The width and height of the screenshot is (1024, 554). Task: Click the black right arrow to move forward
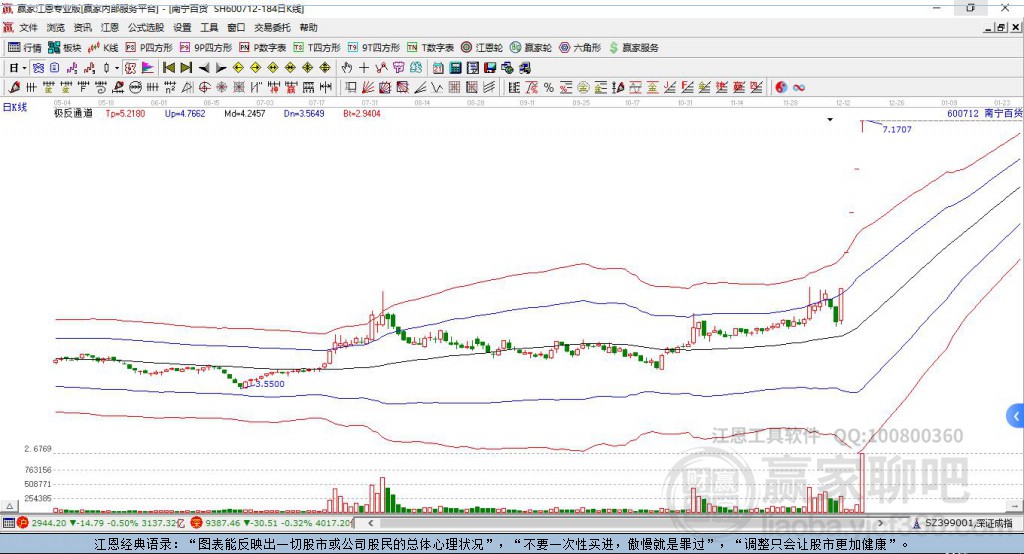(x=221, y=68)
